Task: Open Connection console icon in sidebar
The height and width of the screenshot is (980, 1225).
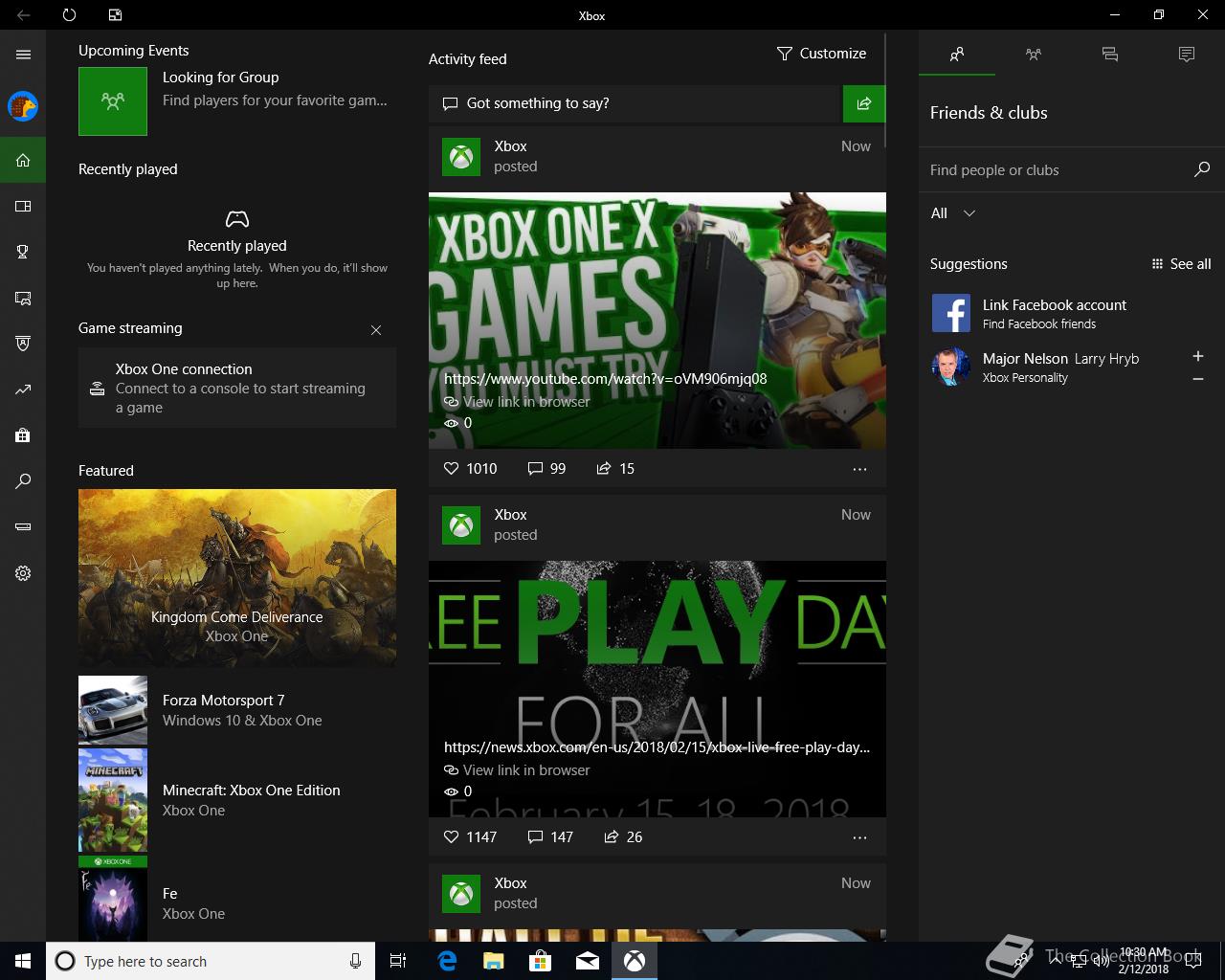Action: coord(23,527)
